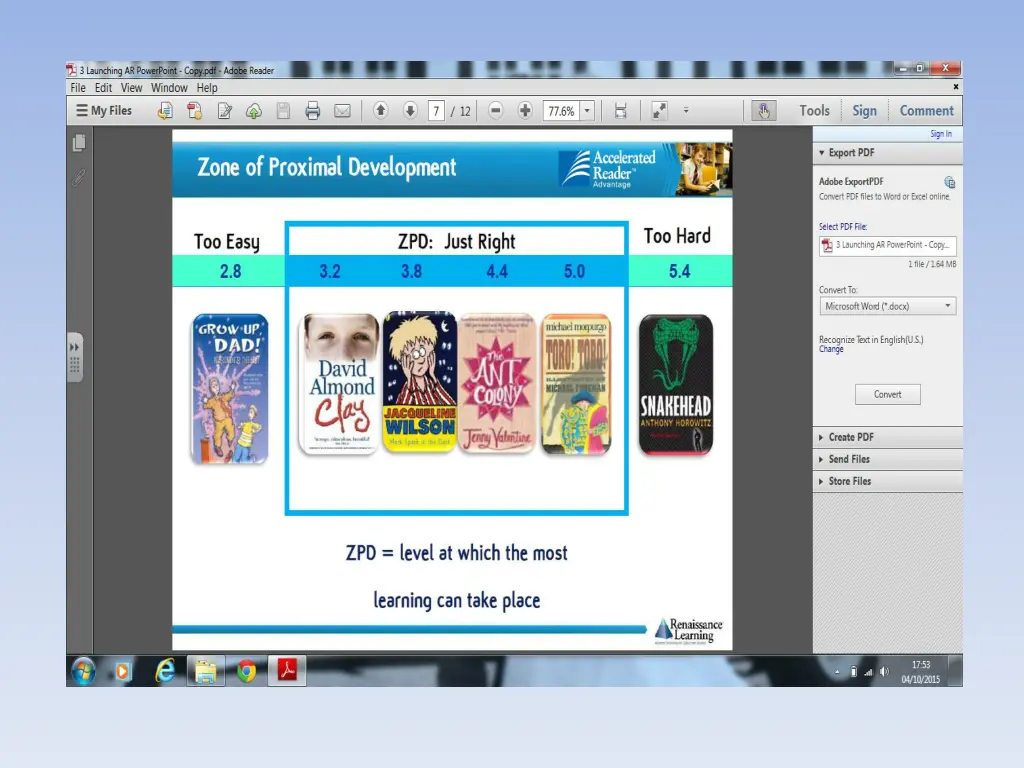Click the Toro! Toro! book cover
1024x768 pixels.
(576, 385)
